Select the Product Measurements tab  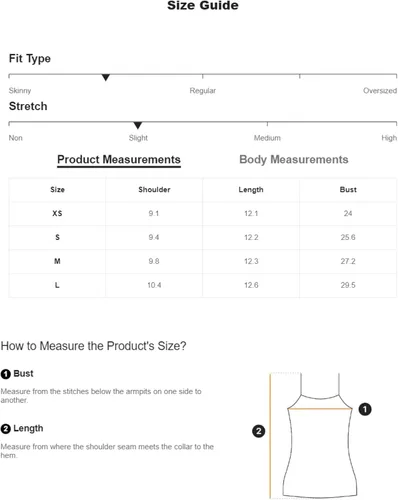[119, 160]
